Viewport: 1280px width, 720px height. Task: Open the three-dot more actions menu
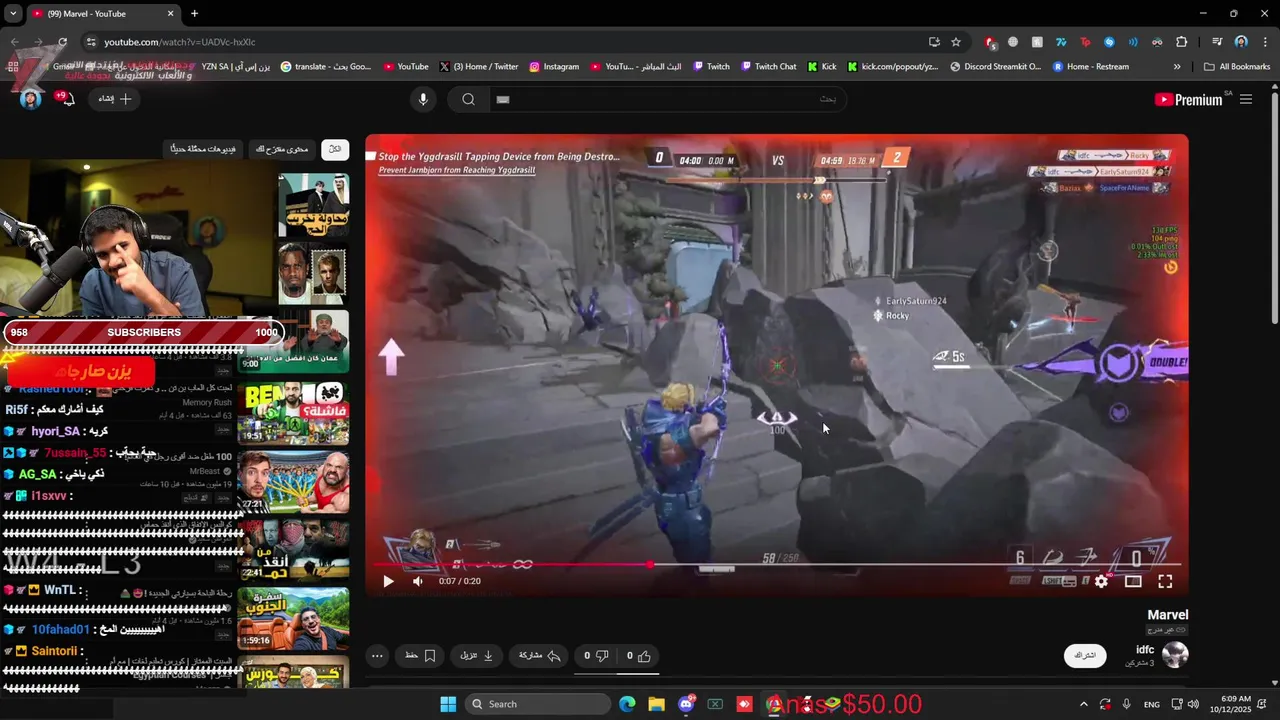377,656
